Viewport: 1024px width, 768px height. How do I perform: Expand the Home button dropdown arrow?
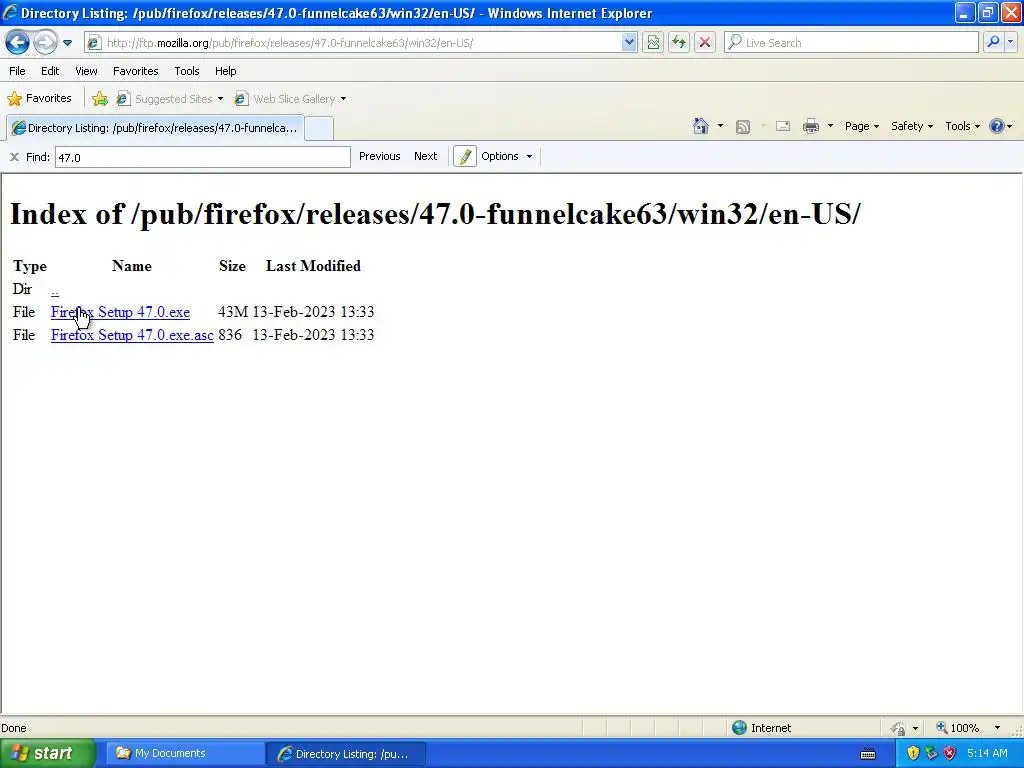pyautogui.click(x=720, y=126)
